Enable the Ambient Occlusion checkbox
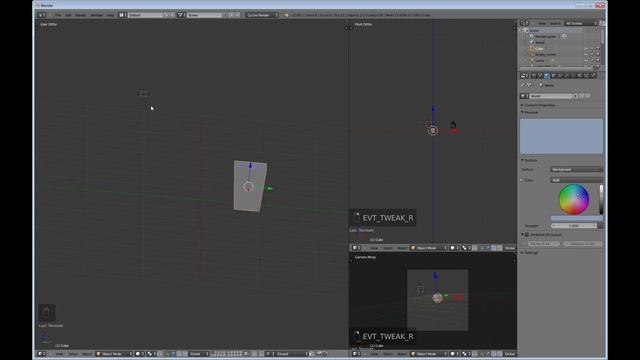Image resolution: width=640 pixels, height=360 pixels. (527, 235)
